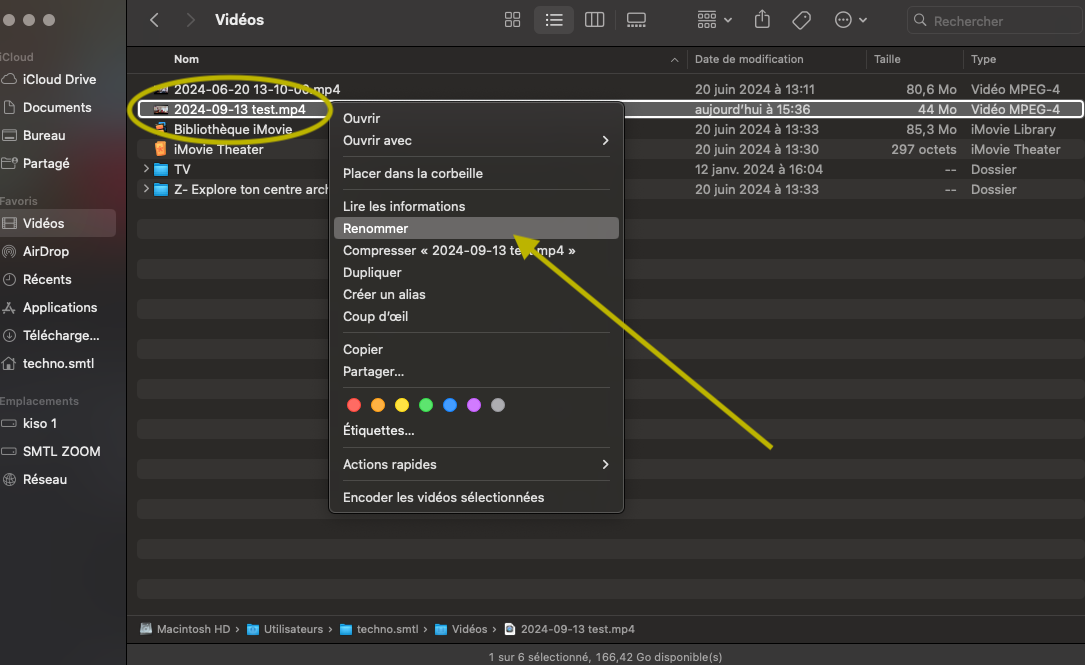Apply the red color tag
The height and width of the screenshot is (665, 1085).
pyautogui.click(x=353, y=405)
